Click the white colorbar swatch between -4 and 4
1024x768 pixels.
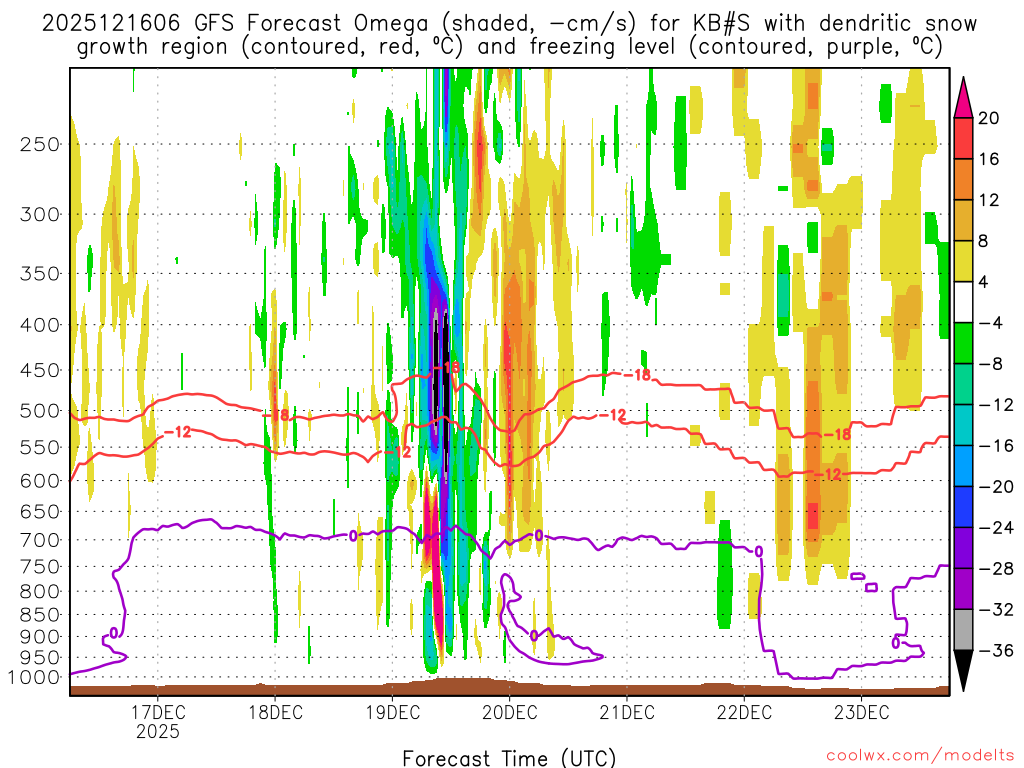[964, 302]
